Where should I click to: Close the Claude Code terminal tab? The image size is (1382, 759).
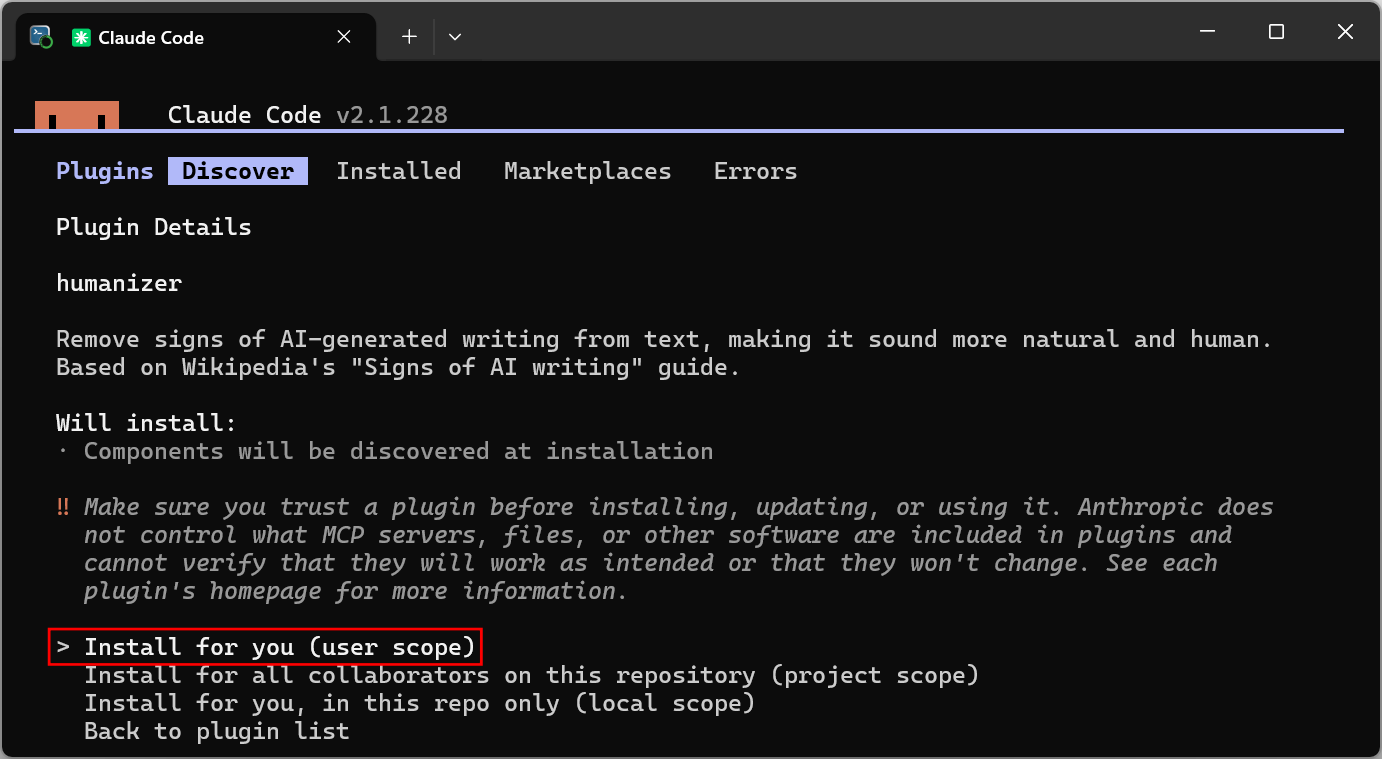point(343,37)
